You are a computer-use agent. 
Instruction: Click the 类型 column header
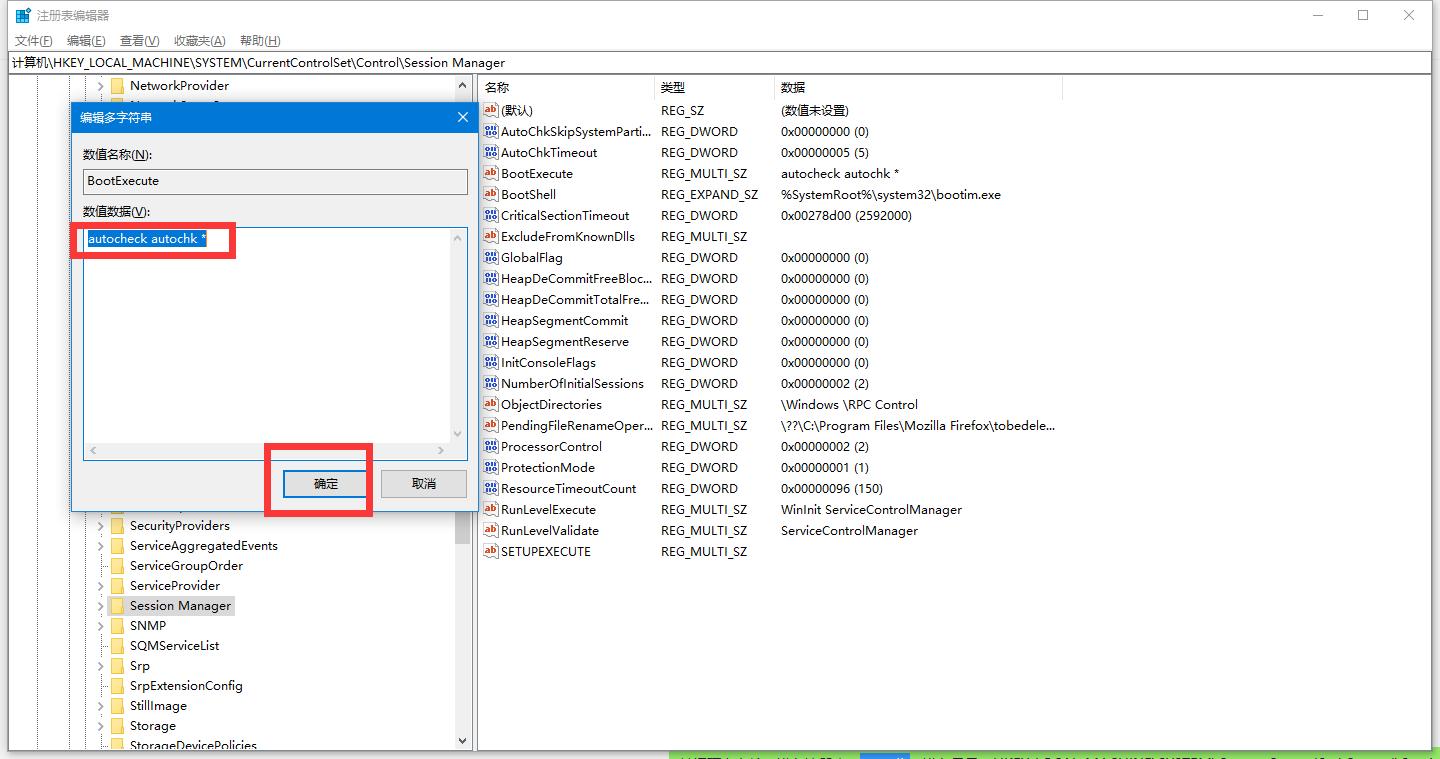673,88
